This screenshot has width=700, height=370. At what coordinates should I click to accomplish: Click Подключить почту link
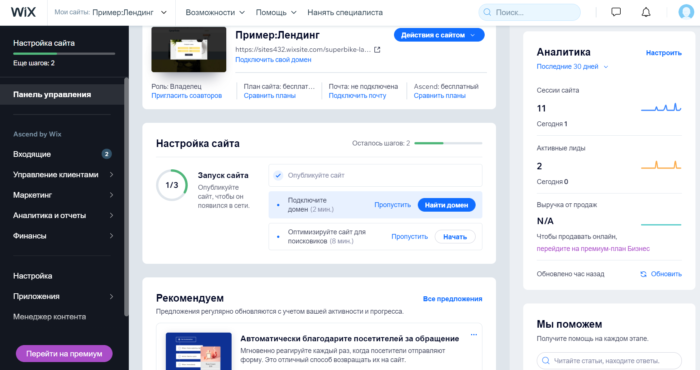(357, 96)
